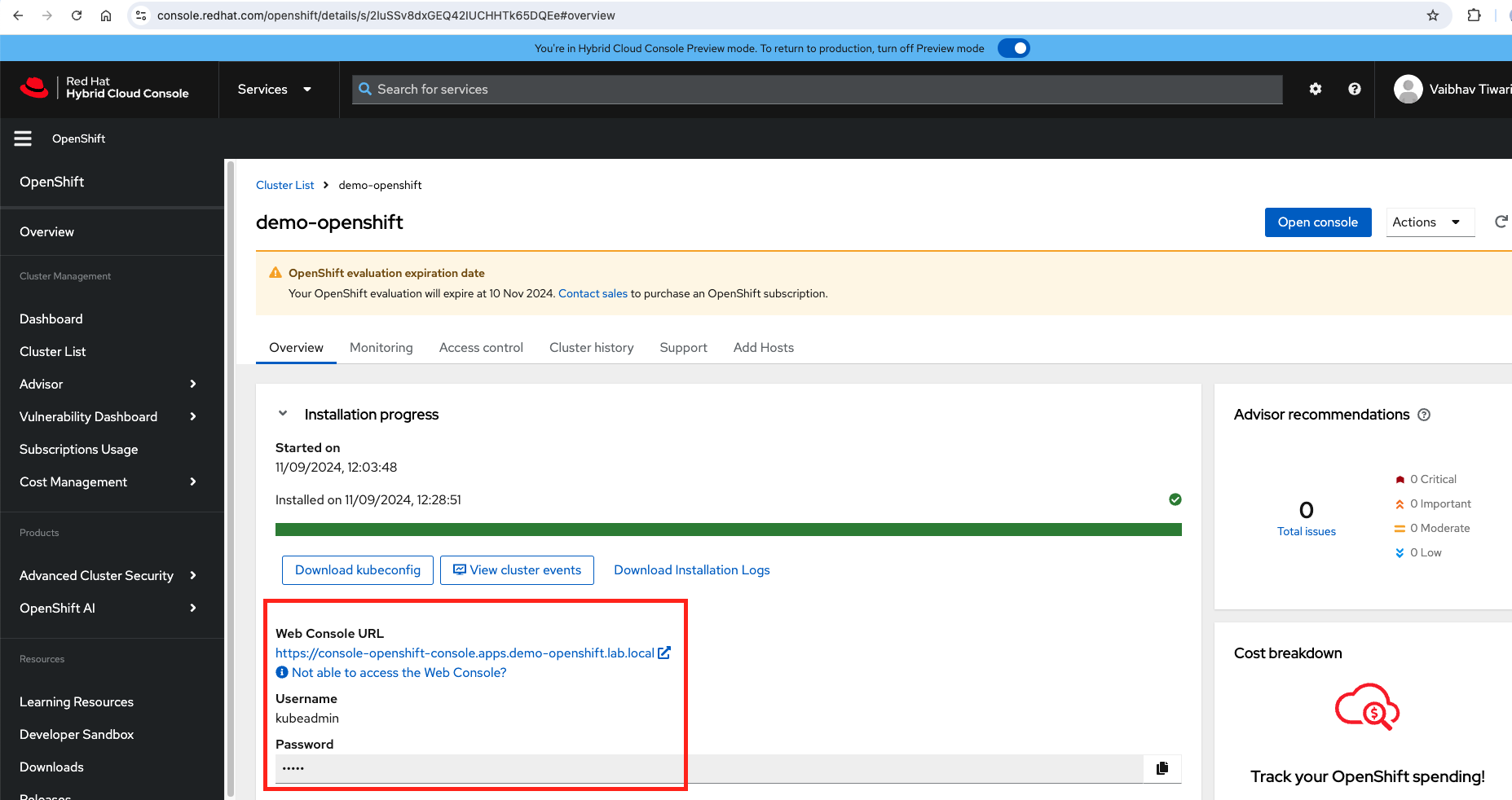Refresh cluster details with circular arrow icon
The image size is (1512, 800).
click(1501, 222)
